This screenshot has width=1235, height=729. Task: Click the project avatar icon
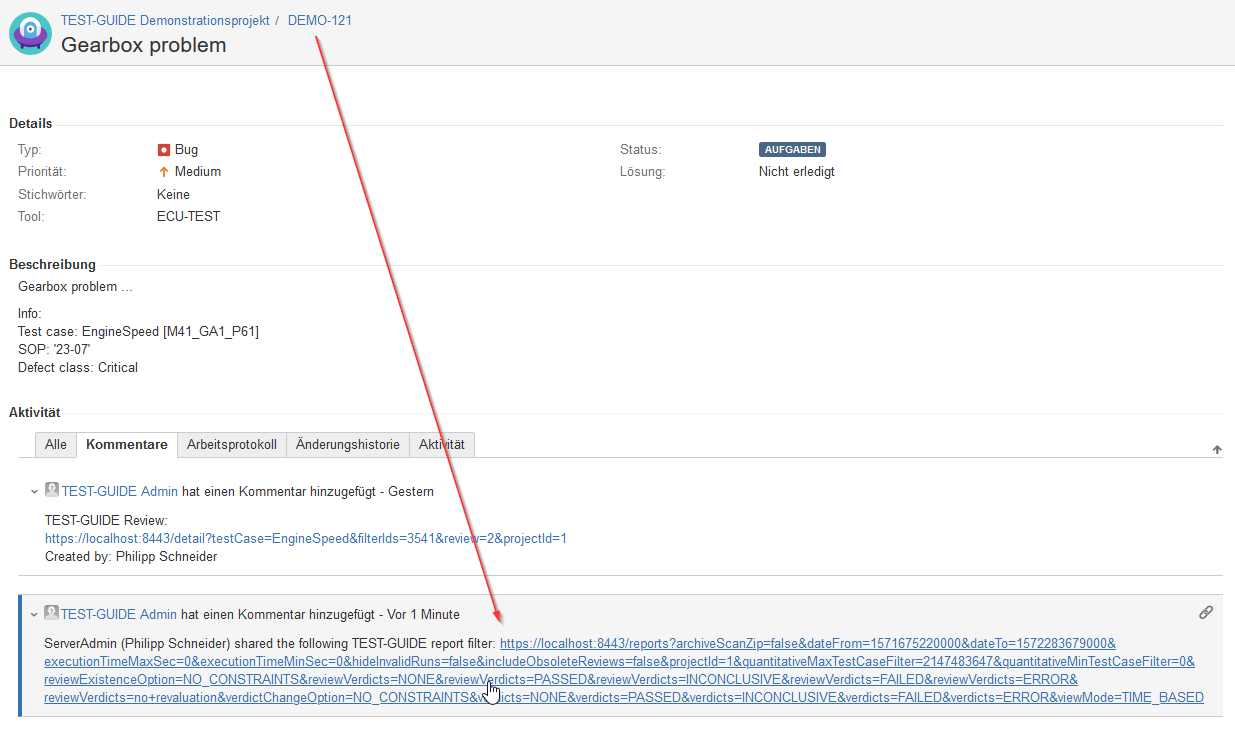(x=30, y=33)
